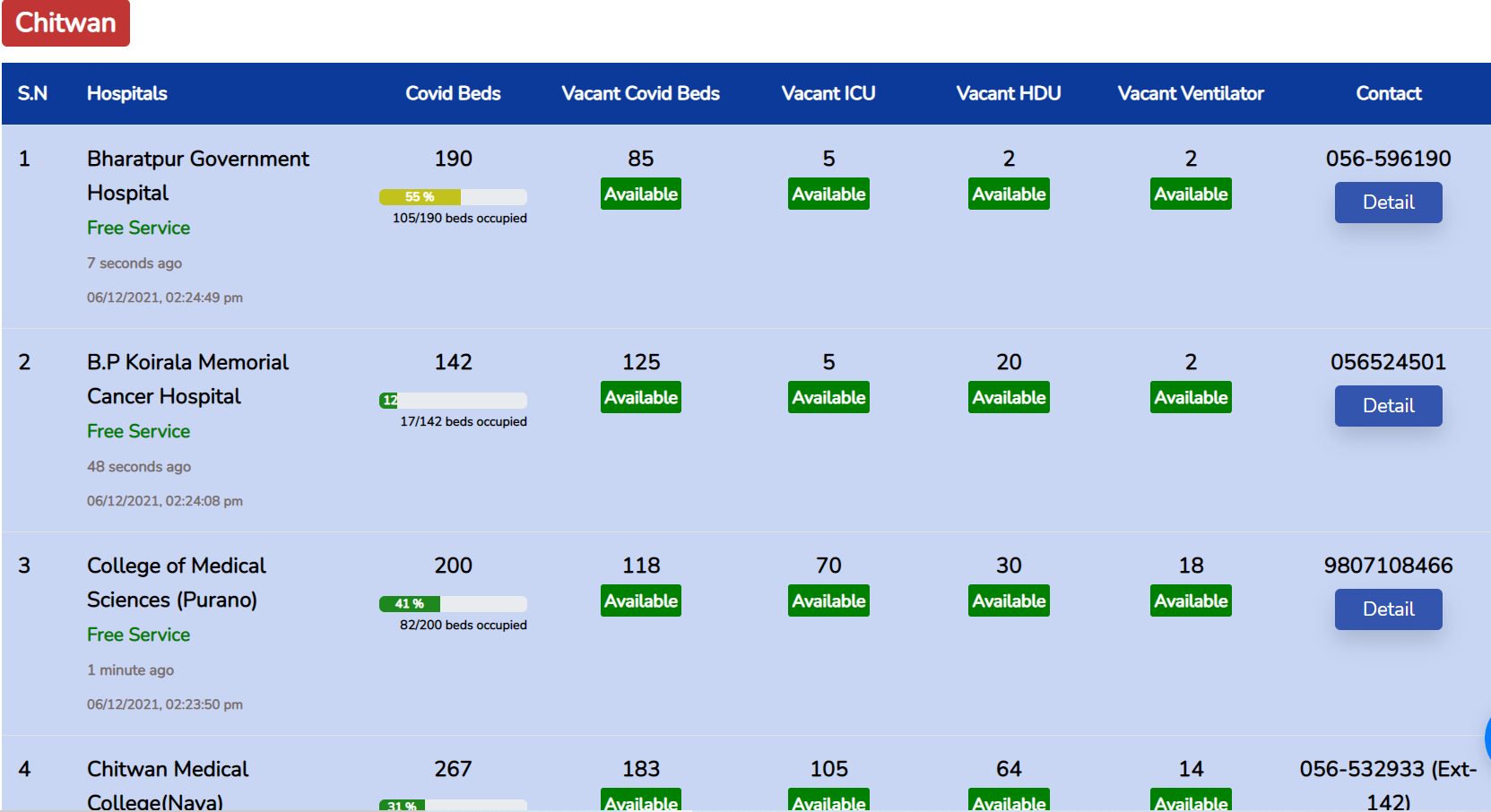Screen dimensions: 1491x812
Task: Click the Vacant Ventilator column header
Action: (x=1191, y=93)
